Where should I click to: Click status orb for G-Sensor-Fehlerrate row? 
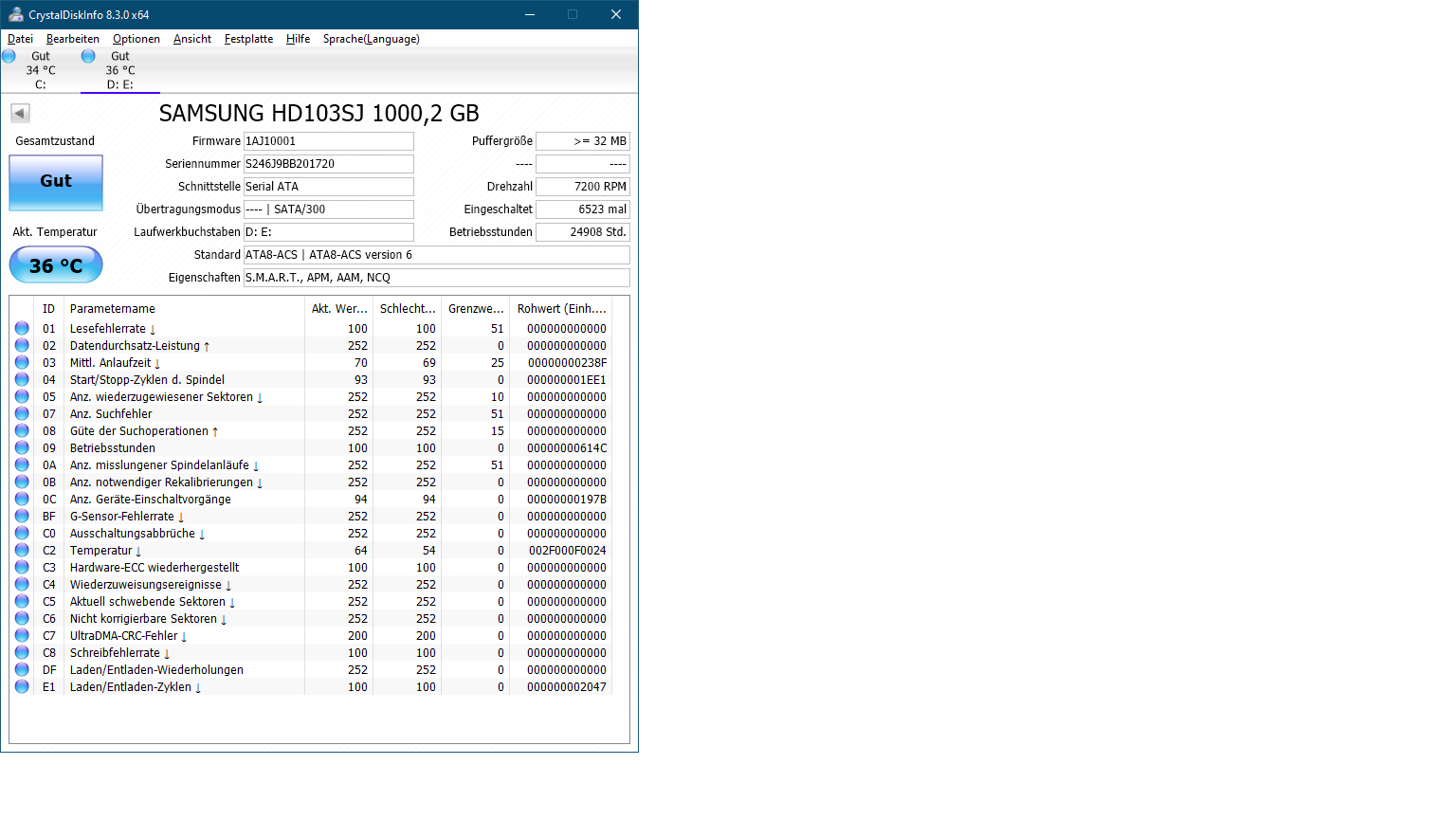[22, 516]
